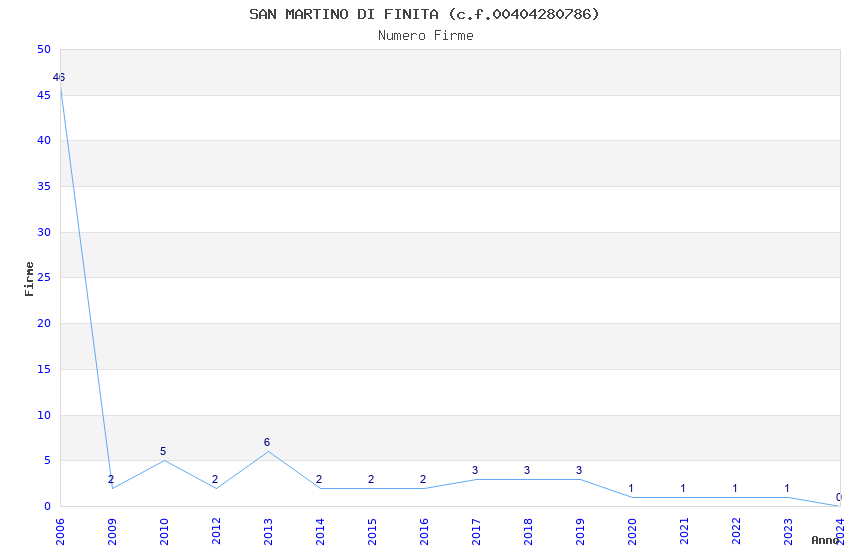Click the data label 3 above 2018

[x=527, y=470]
